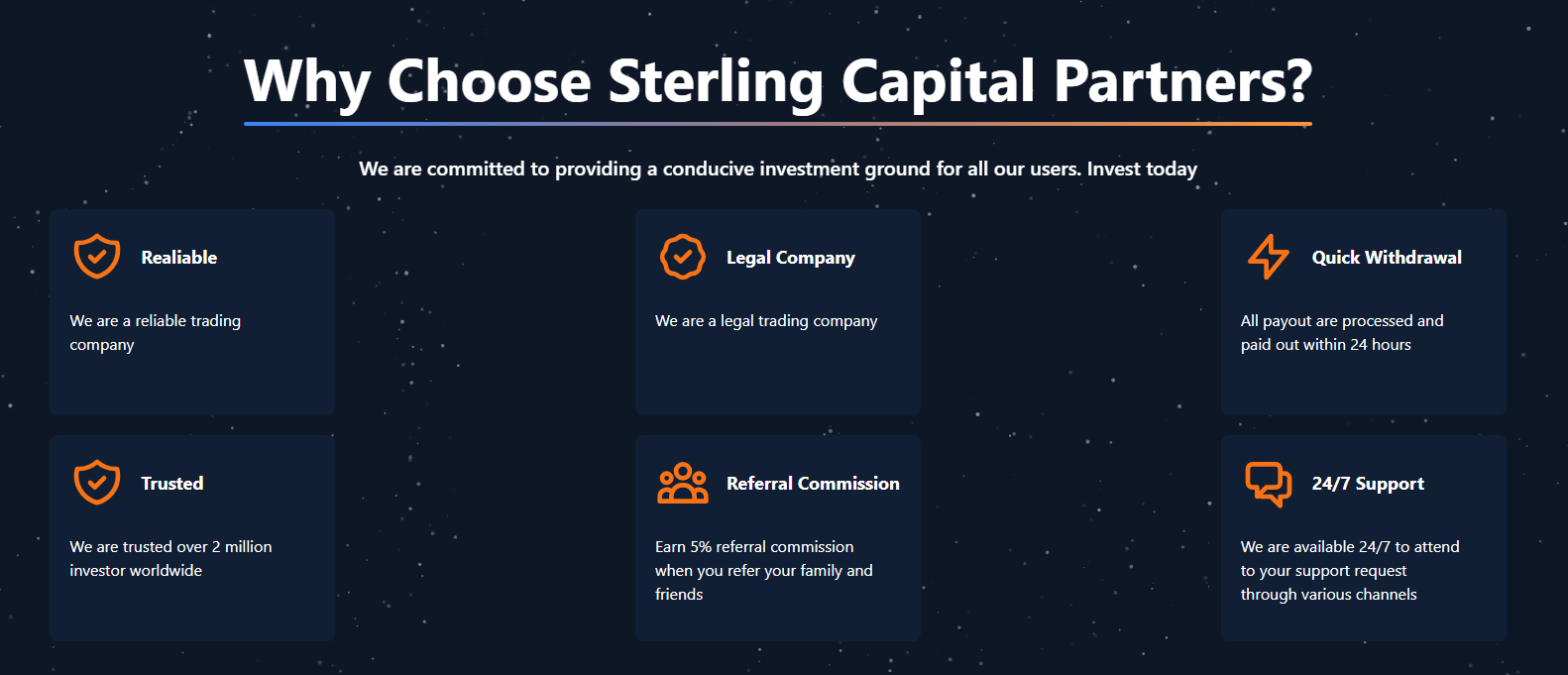Screen dimensions: 1568x675
Task: Click the trusted over 2 million text
Action: 170,559
